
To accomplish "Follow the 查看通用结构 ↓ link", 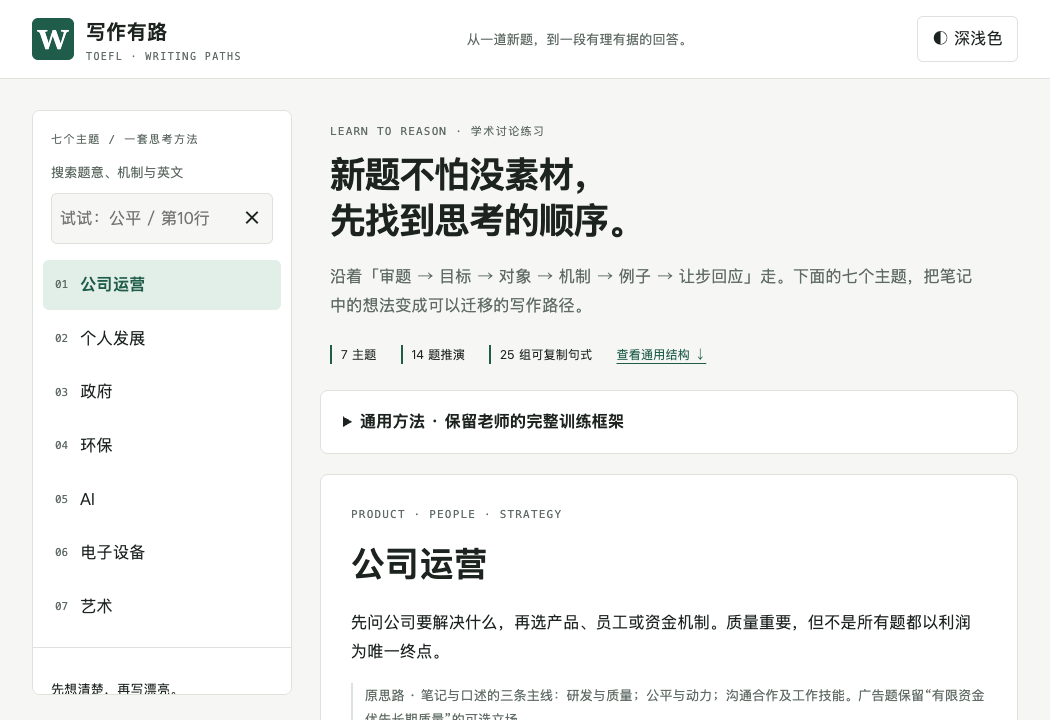I will (x=661, y=355).
